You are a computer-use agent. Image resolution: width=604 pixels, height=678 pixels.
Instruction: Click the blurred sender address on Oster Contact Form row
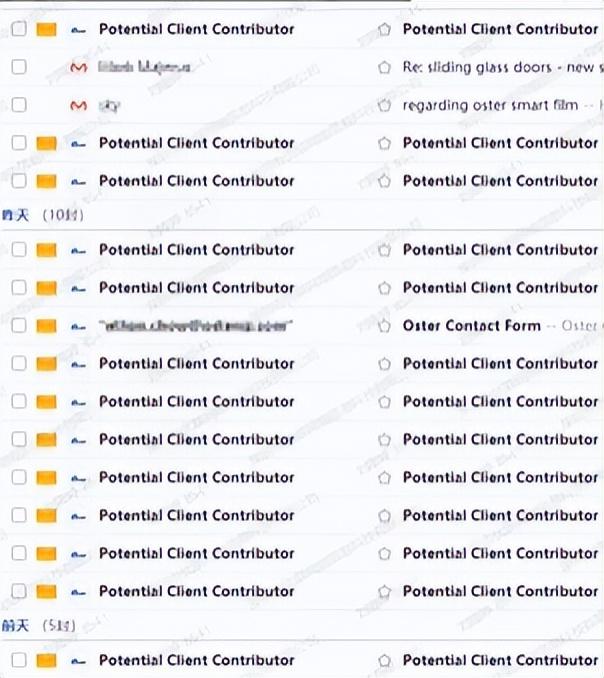pyautogui.click(x=195, y=326)
